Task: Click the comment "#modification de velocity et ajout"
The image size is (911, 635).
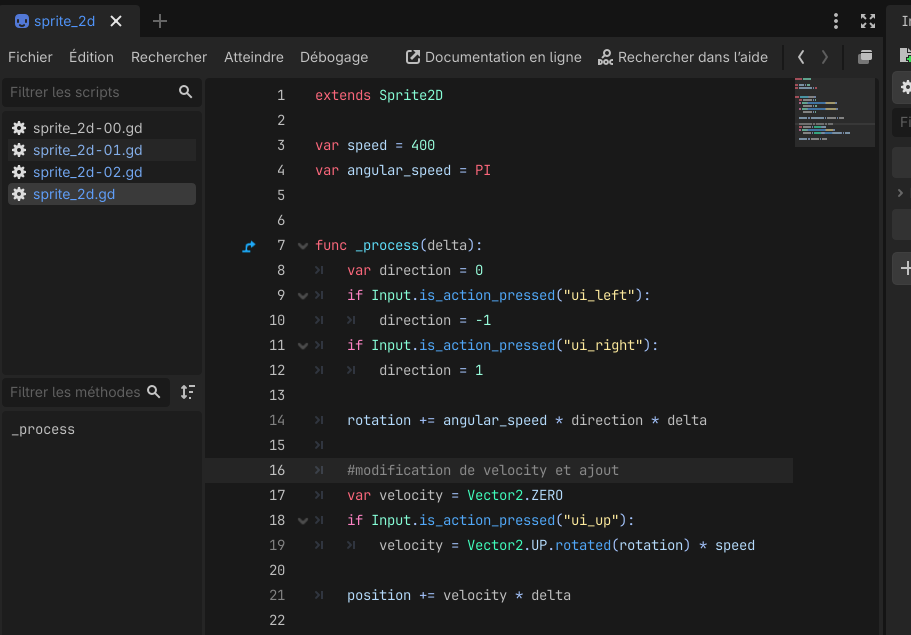Action: 483,470
